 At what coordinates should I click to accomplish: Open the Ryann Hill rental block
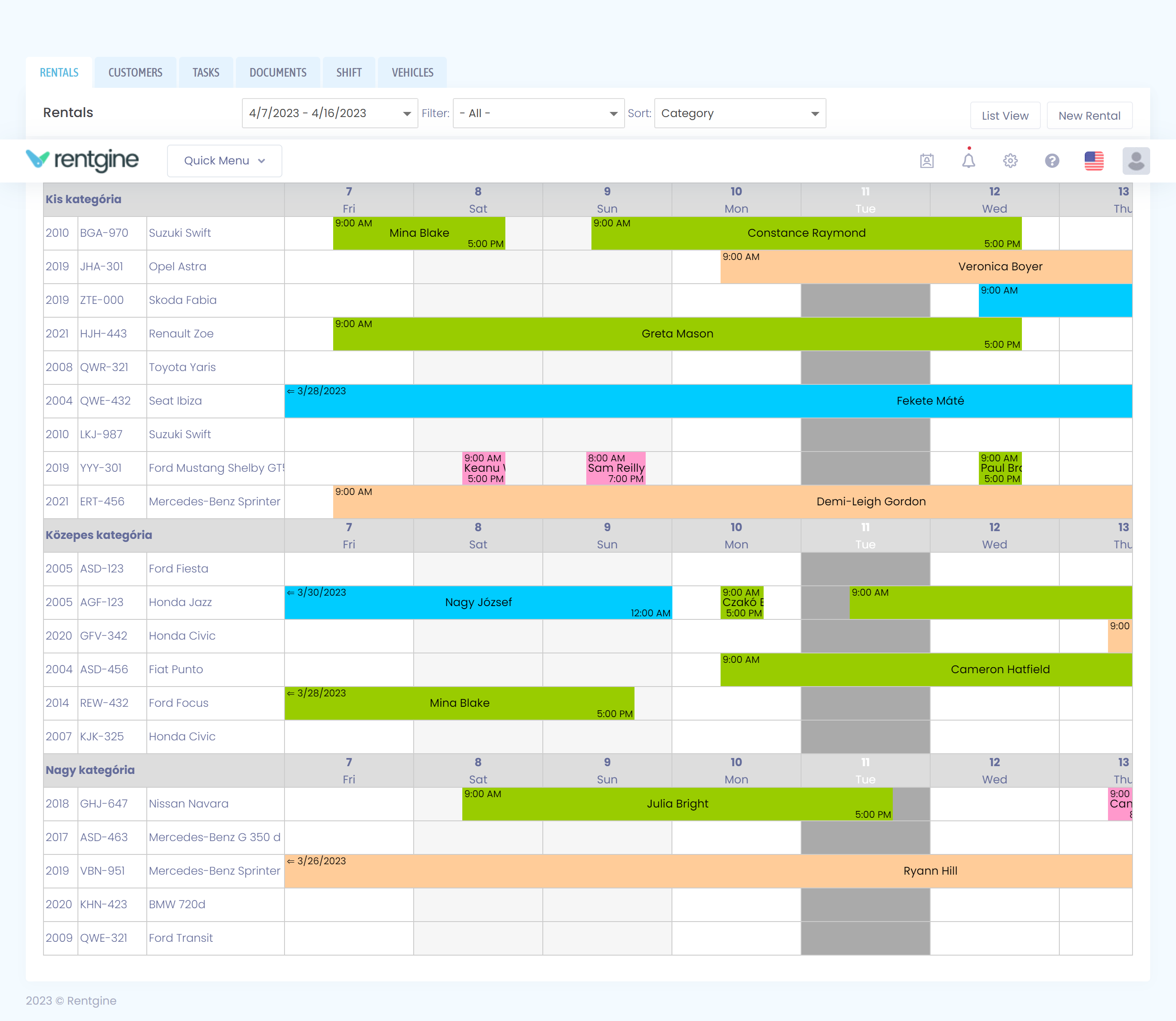pyautogui.click(x=930, y=871)
